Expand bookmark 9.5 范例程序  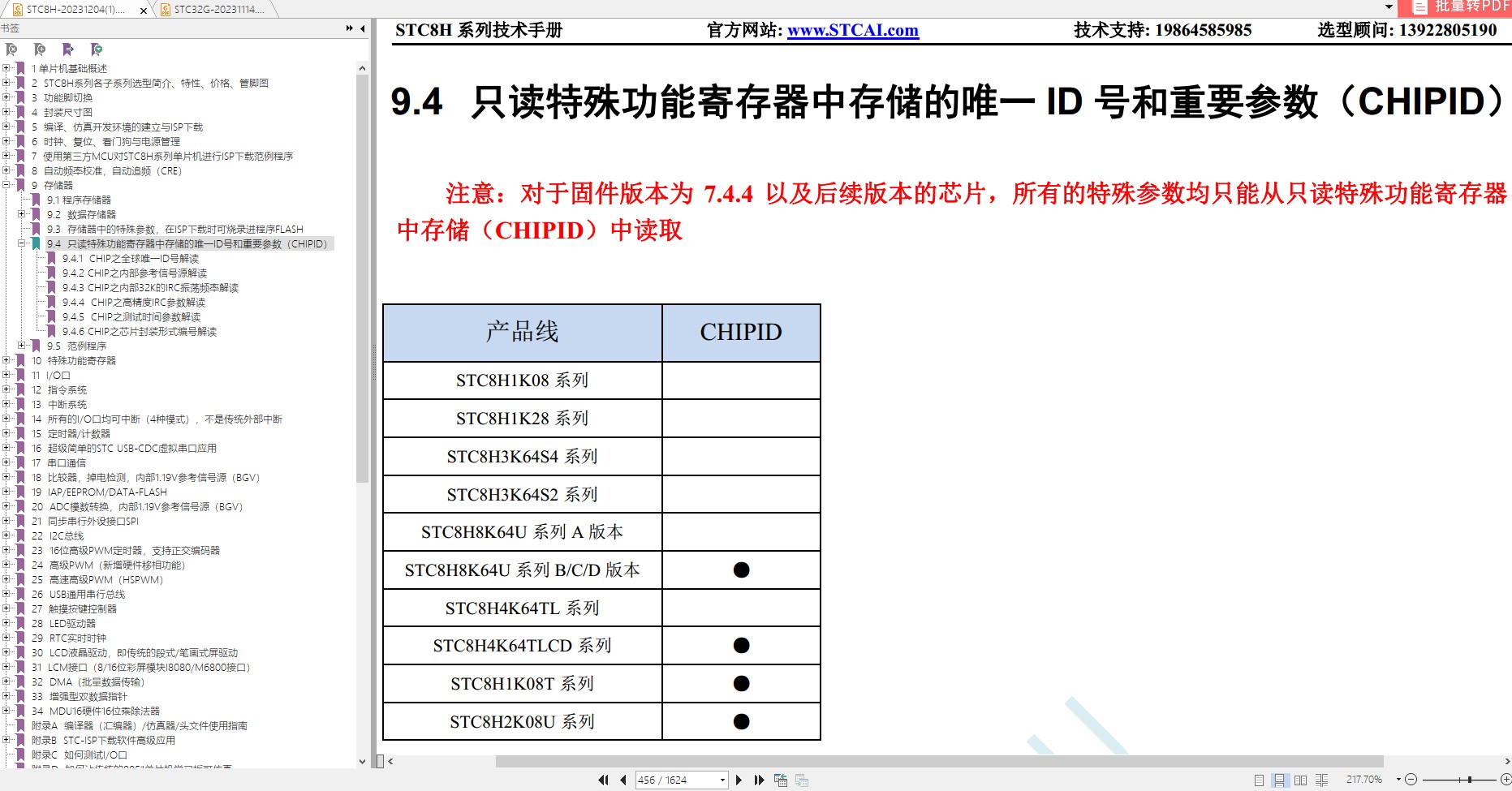pos(22,346)
